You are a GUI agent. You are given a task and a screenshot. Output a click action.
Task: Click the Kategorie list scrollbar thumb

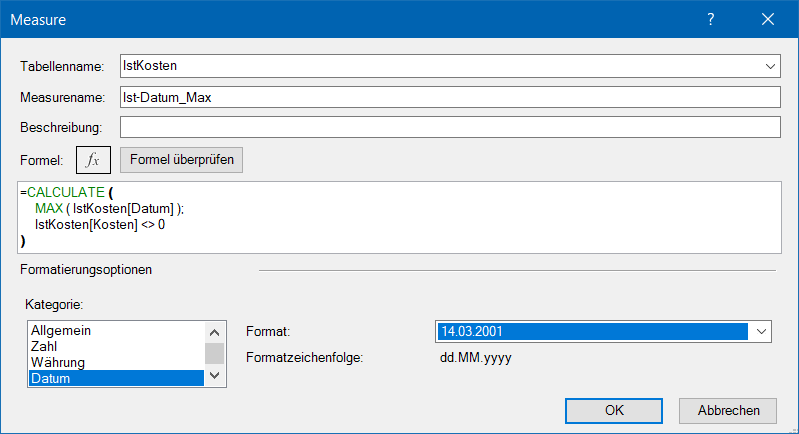pyautogui.click(x=214, y=352)
